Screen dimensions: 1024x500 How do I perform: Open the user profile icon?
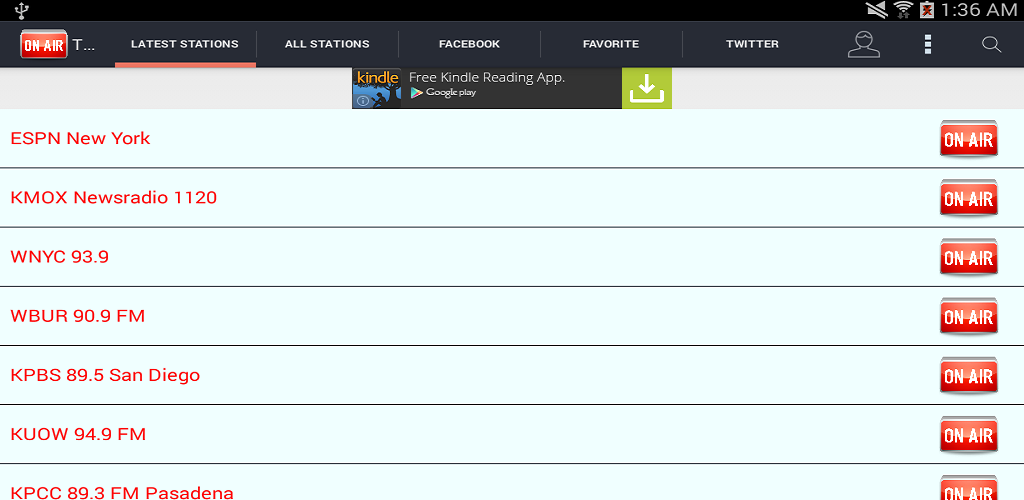(x=863, y=44)
